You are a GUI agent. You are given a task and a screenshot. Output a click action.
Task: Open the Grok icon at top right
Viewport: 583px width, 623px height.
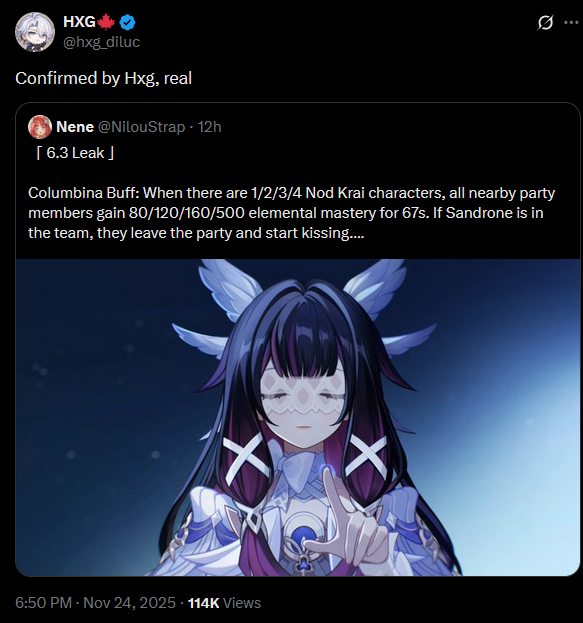click(545, 23)
